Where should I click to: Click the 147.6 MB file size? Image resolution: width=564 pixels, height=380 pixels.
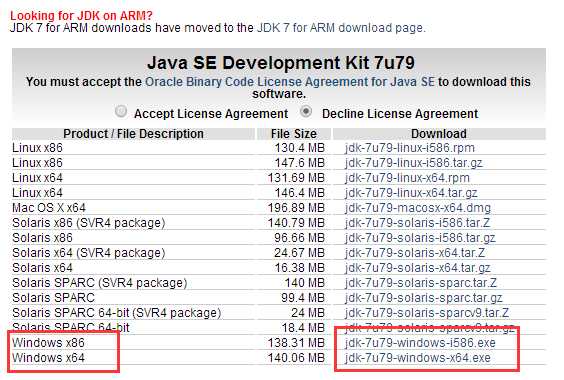tap(300, 163)
